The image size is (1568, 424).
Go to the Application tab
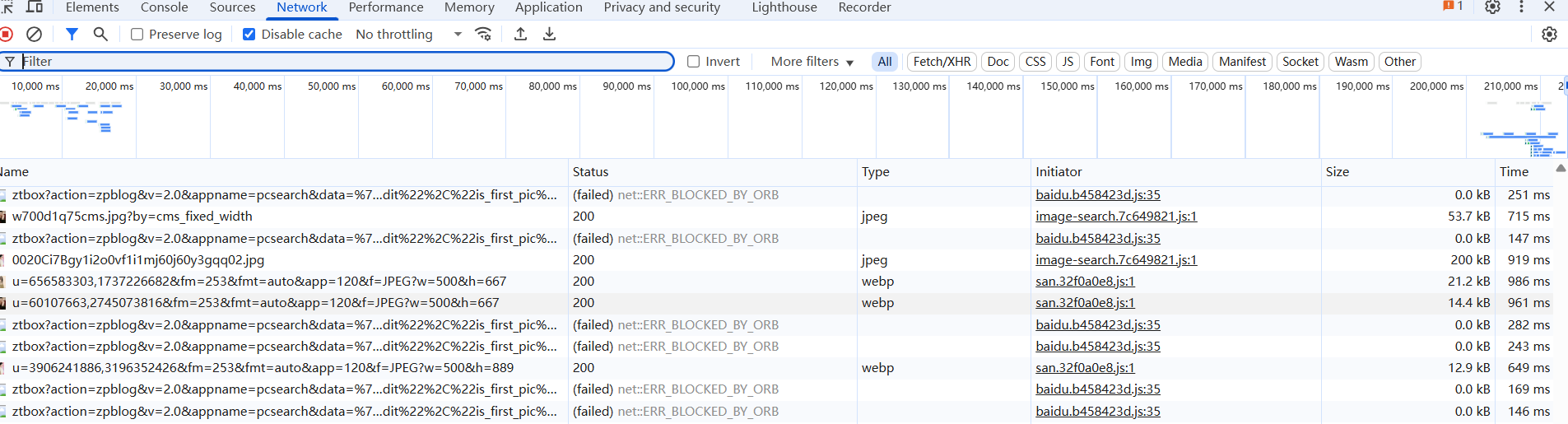coord(549,7)
